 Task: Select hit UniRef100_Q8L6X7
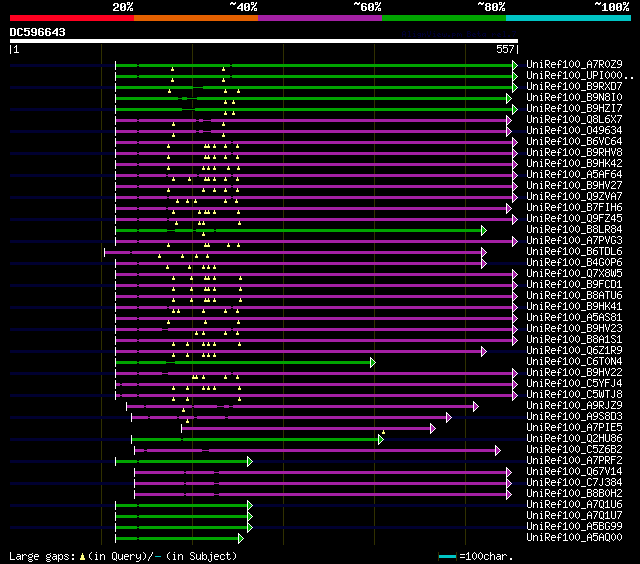(x=574, y=120)
